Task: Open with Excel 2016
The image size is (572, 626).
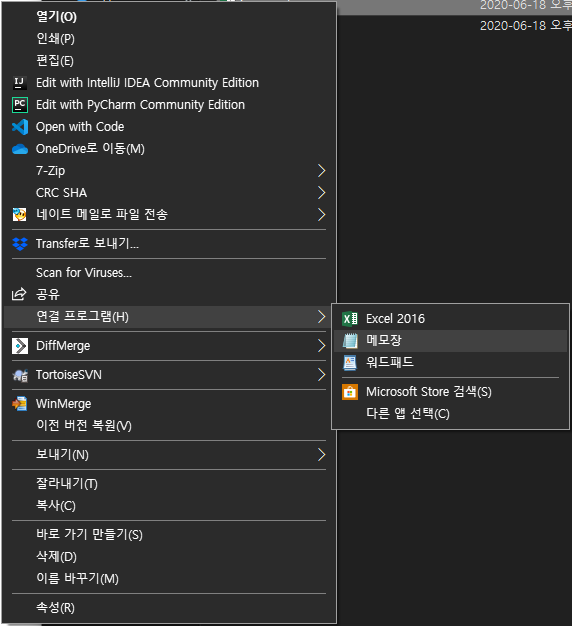Action: [450, 319]
